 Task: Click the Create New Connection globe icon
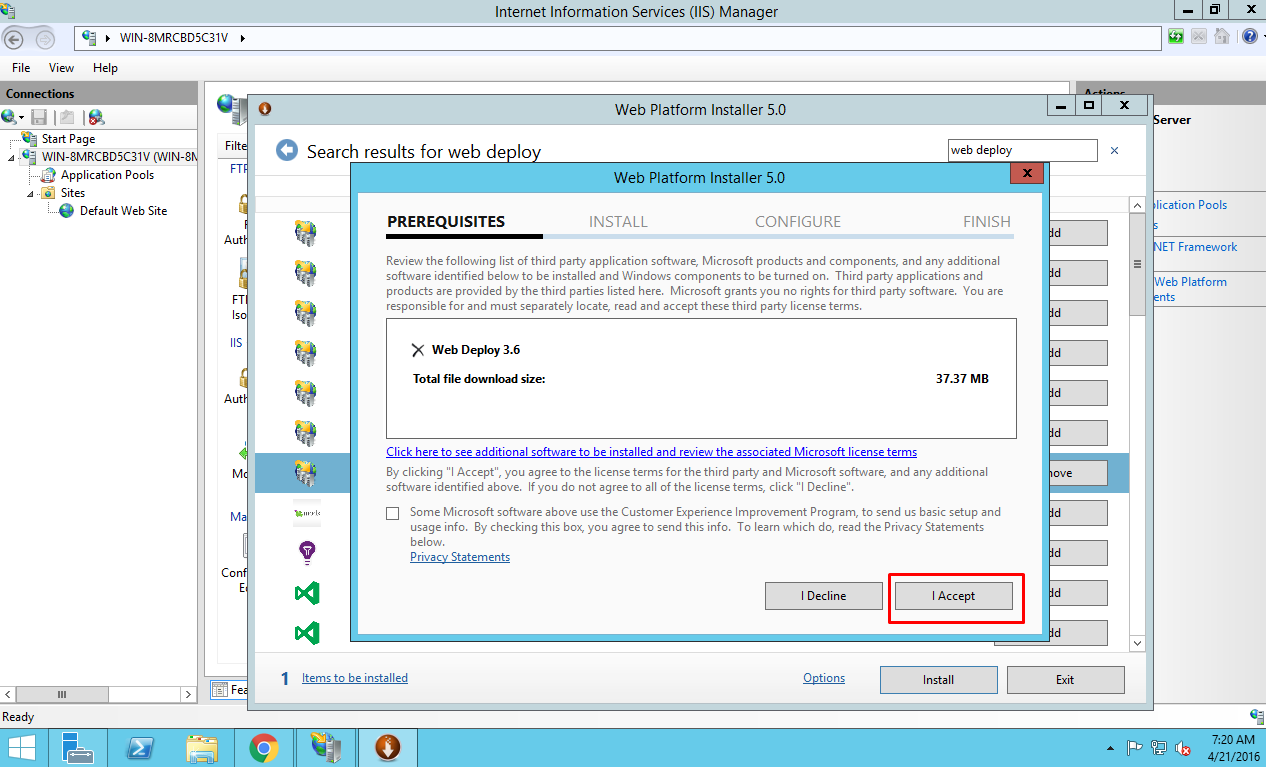point(10,117)
